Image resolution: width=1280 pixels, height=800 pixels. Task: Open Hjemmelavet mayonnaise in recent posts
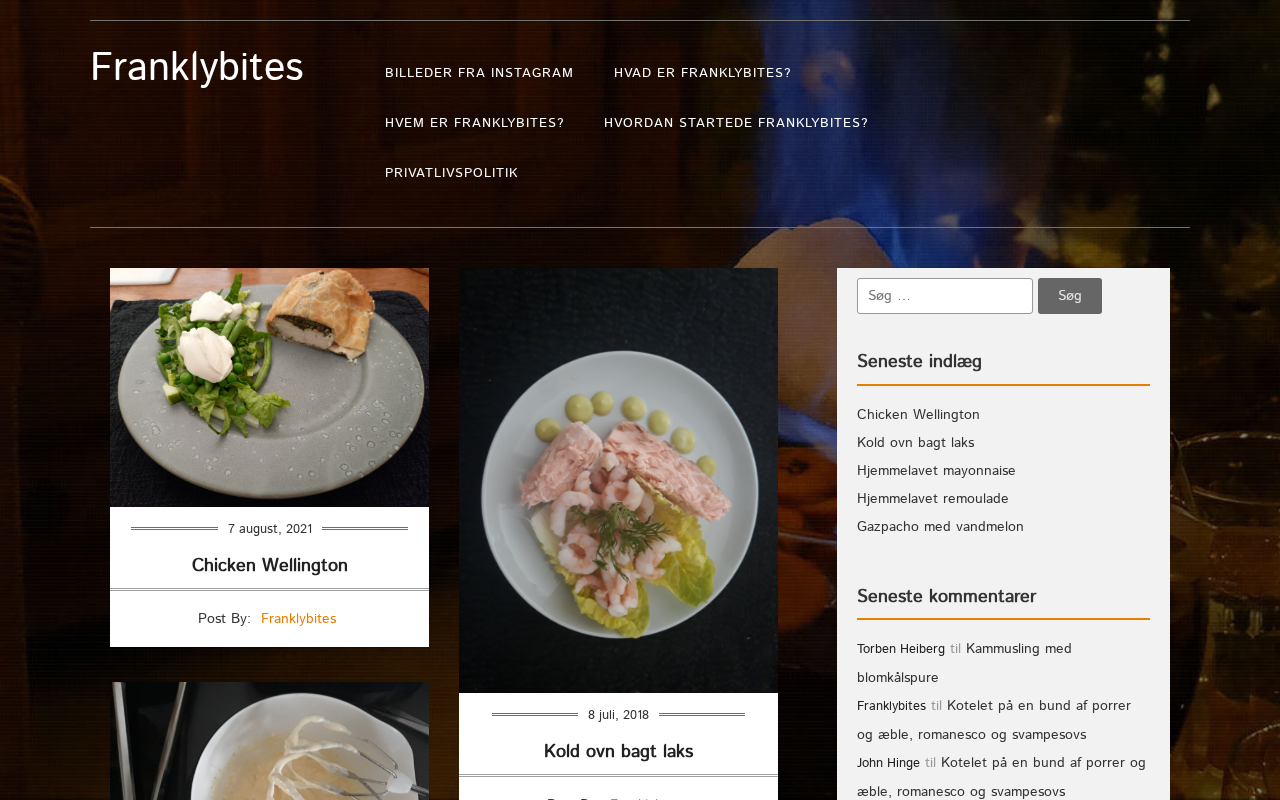coord(936,471)
